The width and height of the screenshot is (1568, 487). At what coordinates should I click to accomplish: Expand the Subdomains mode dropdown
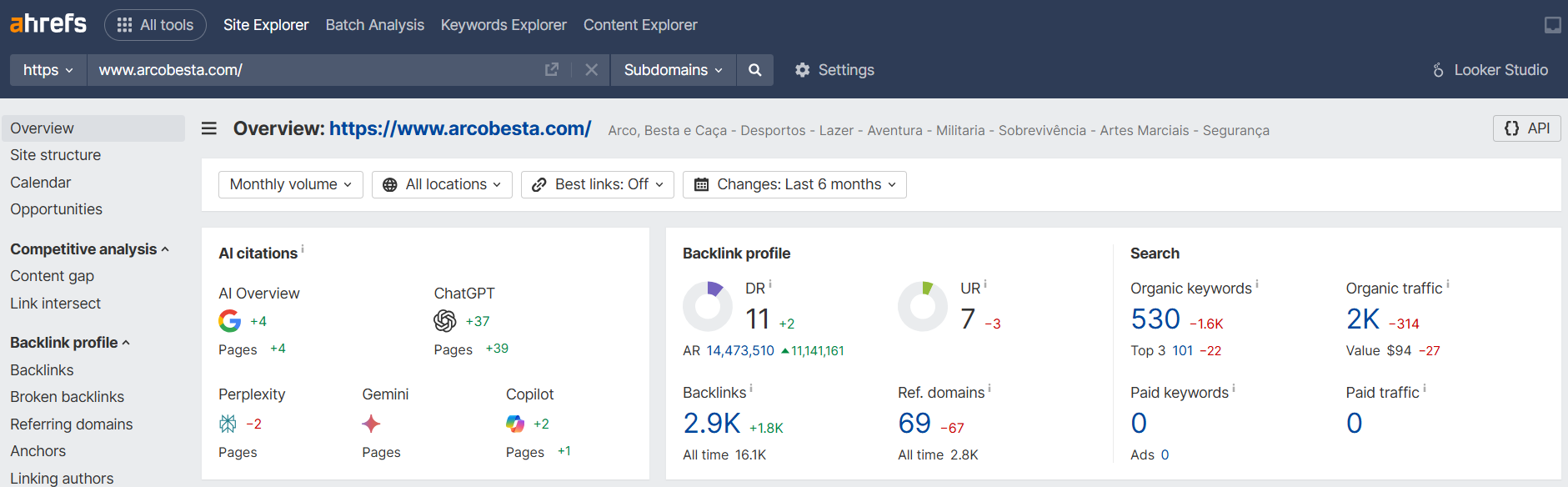pos(673,70)
